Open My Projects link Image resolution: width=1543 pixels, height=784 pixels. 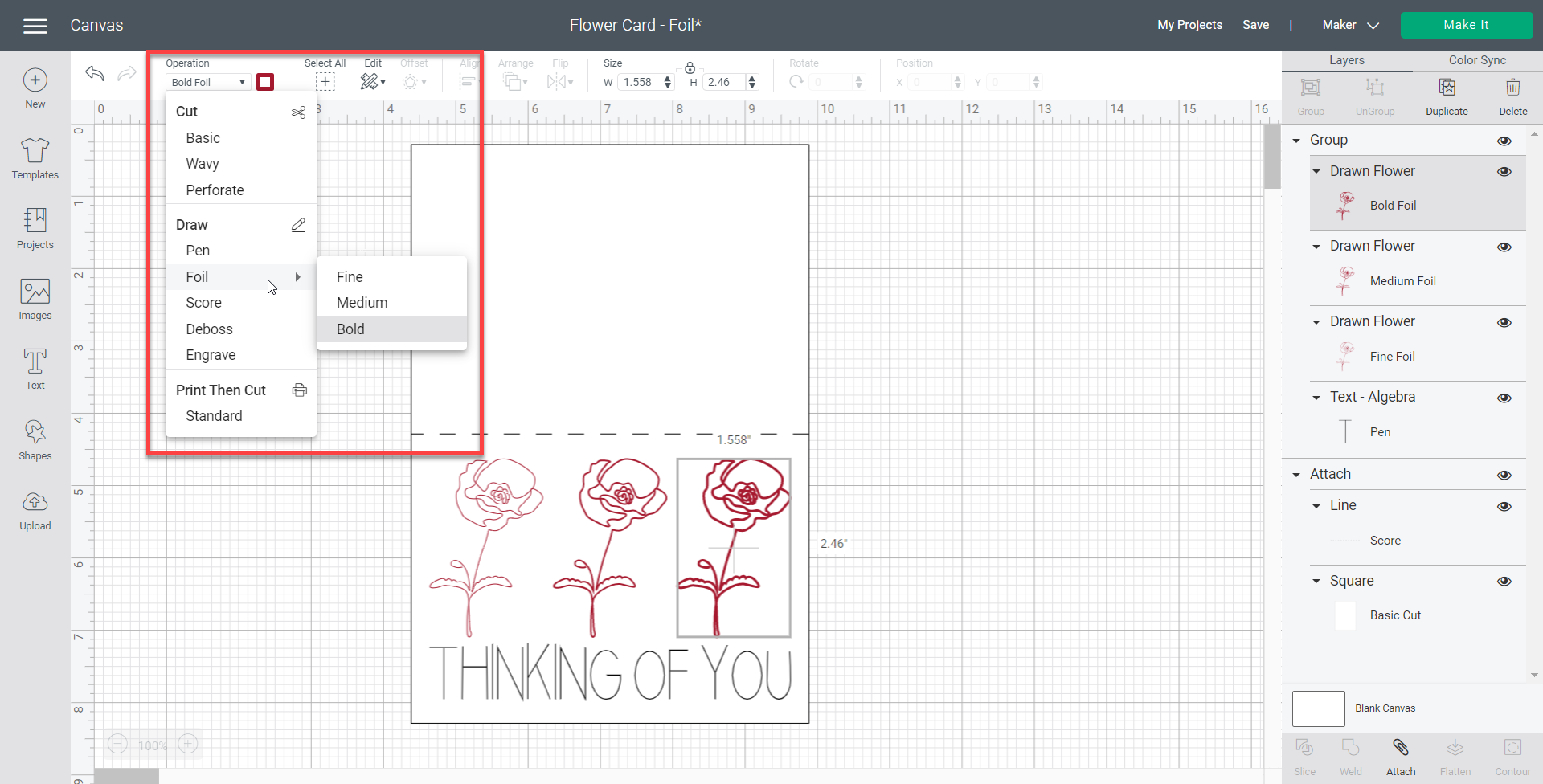pyautogui.click(x=1189, y=25)
